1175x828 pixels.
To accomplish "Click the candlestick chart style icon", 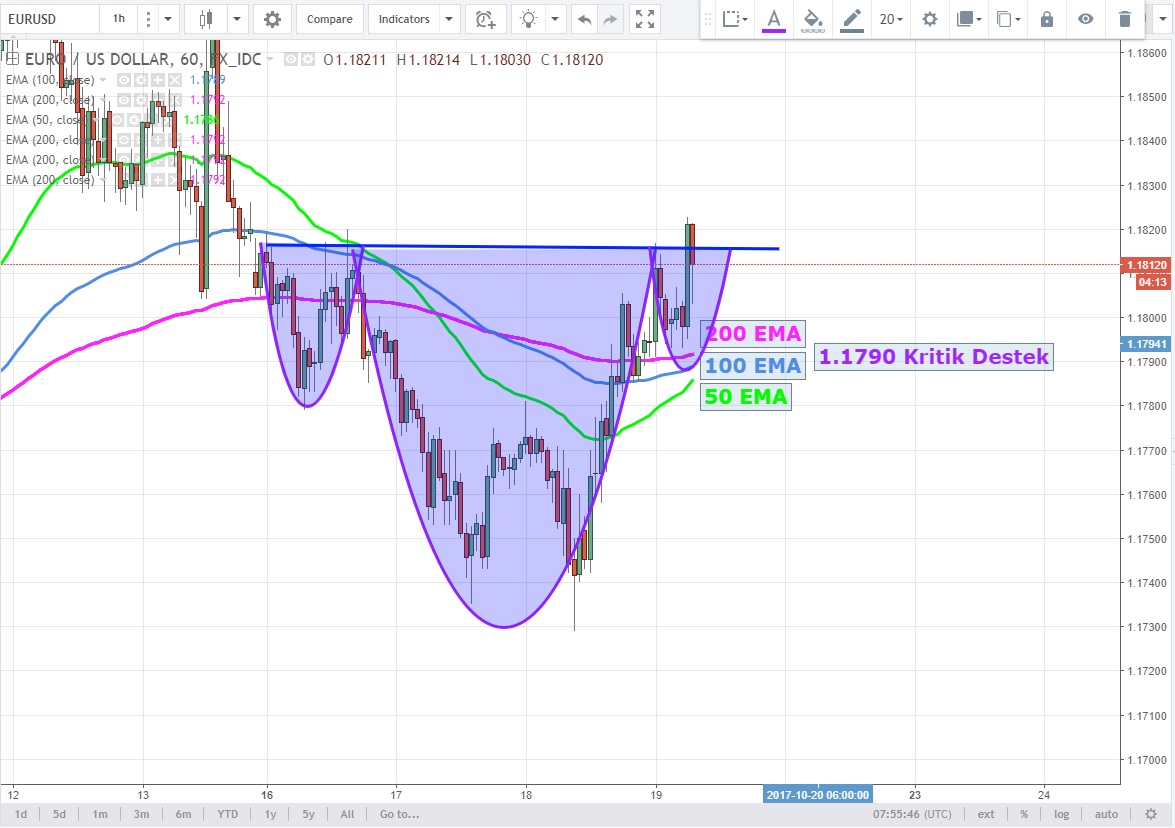I will (x=207, y=19).
